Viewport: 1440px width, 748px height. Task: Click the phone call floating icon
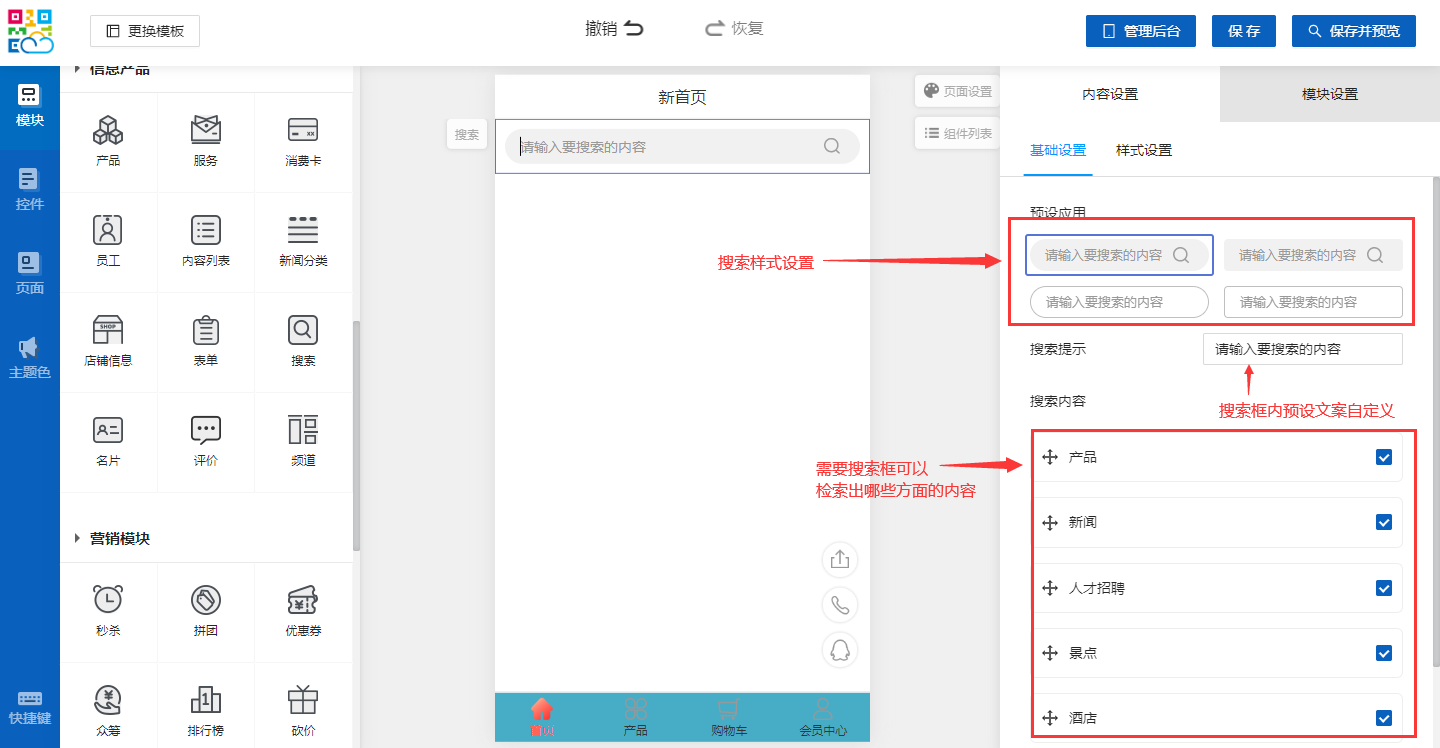tap(840, 605)
